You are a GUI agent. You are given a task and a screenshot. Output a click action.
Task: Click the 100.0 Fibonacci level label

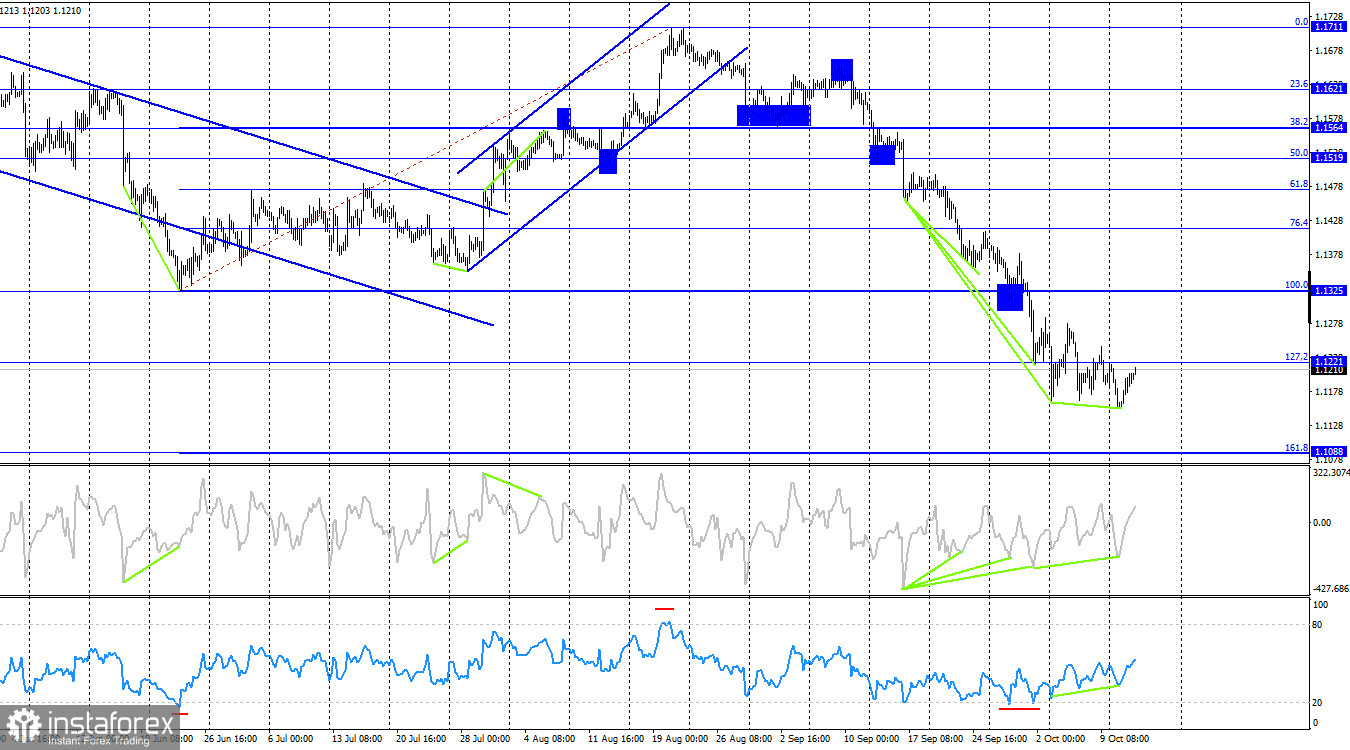pyautogui.click(x=1297, y=285)
